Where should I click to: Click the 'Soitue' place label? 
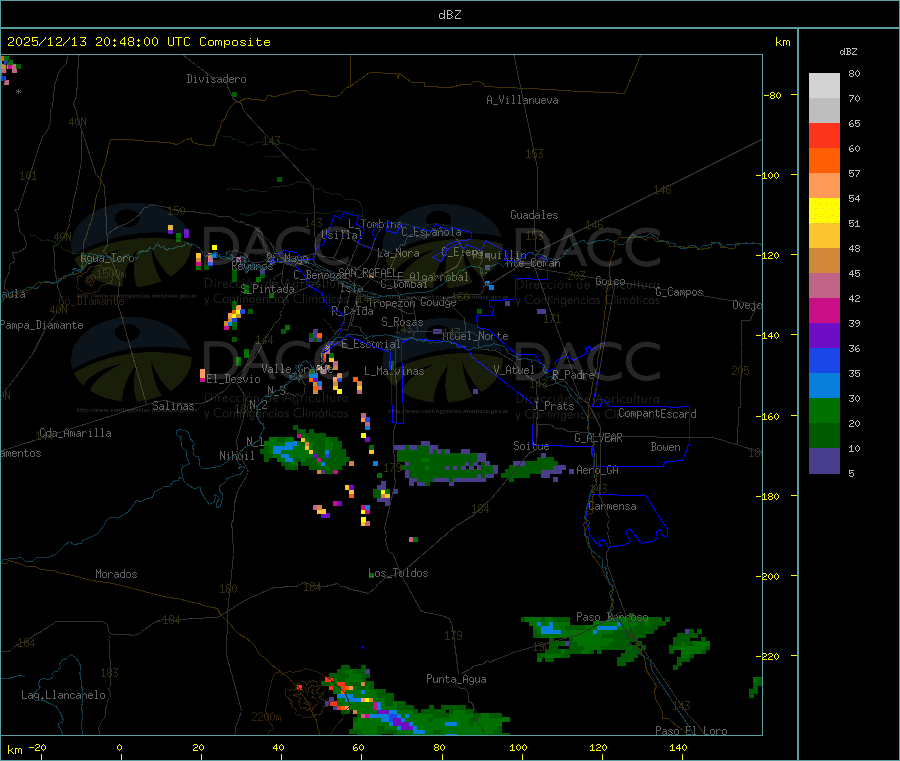pyautogui.click(x=531, y=446)
